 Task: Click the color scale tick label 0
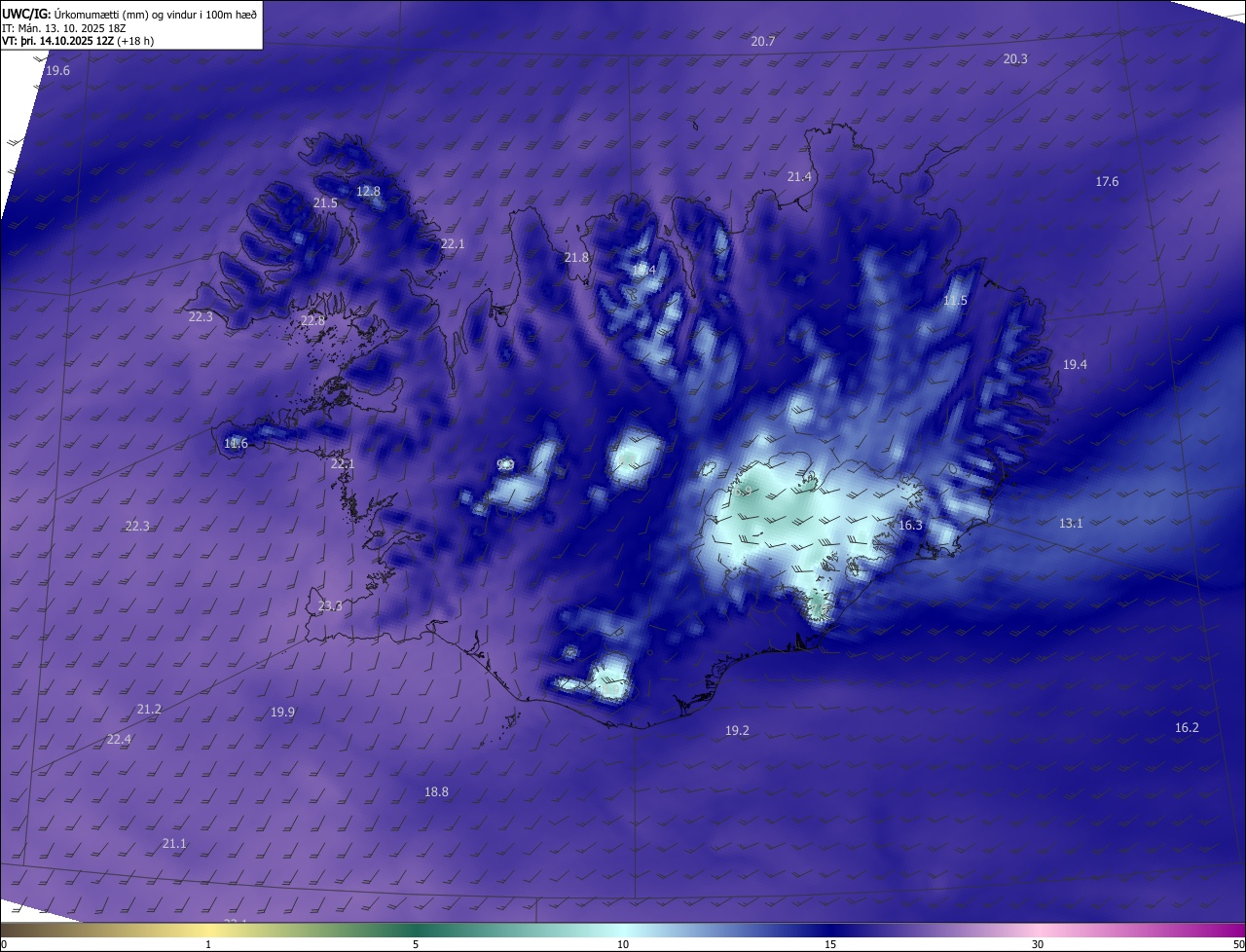pyautogui.click(x=3, y=944)
